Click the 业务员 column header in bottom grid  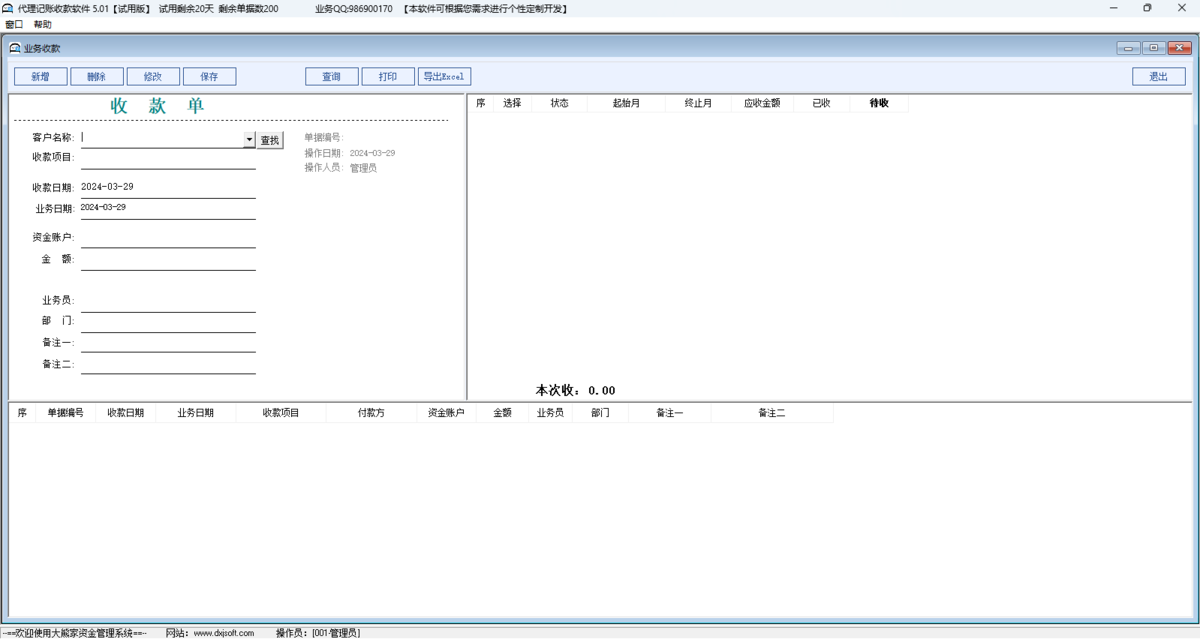(x=550, y=413)
